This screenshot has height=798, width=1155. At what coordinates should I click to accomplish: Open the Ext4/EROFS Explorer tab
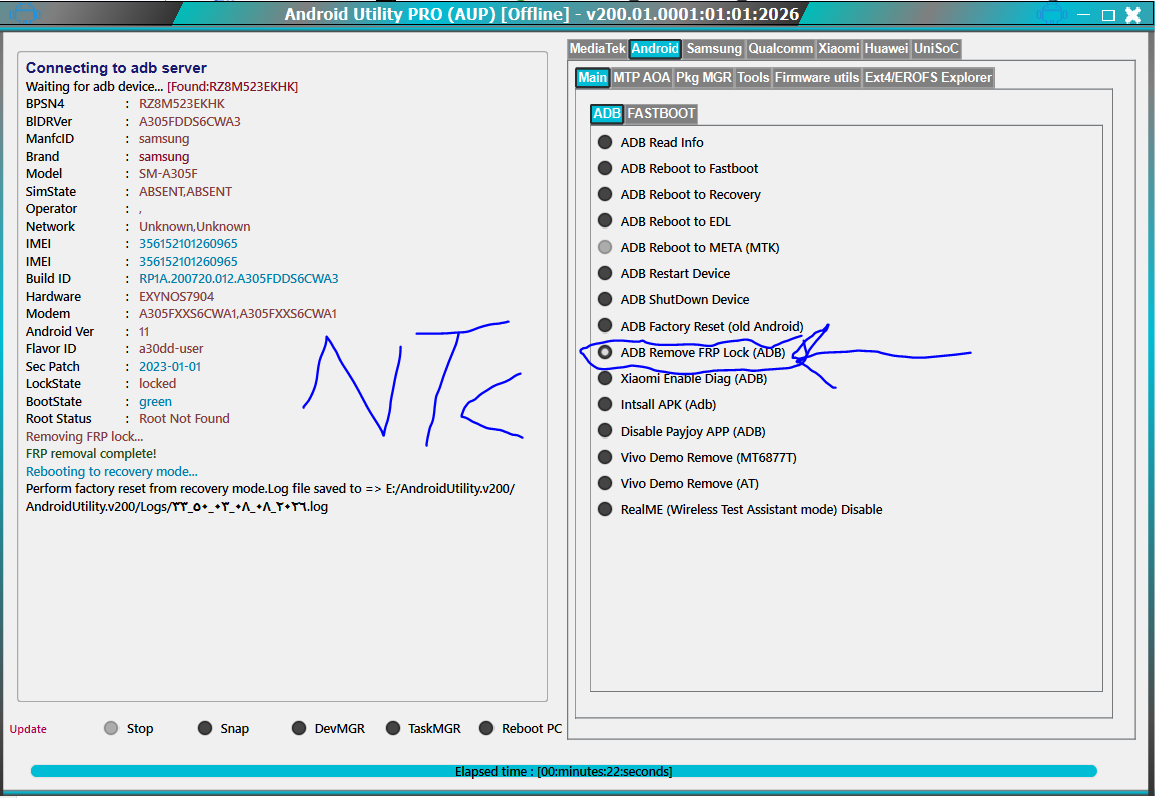coord(928,77)
